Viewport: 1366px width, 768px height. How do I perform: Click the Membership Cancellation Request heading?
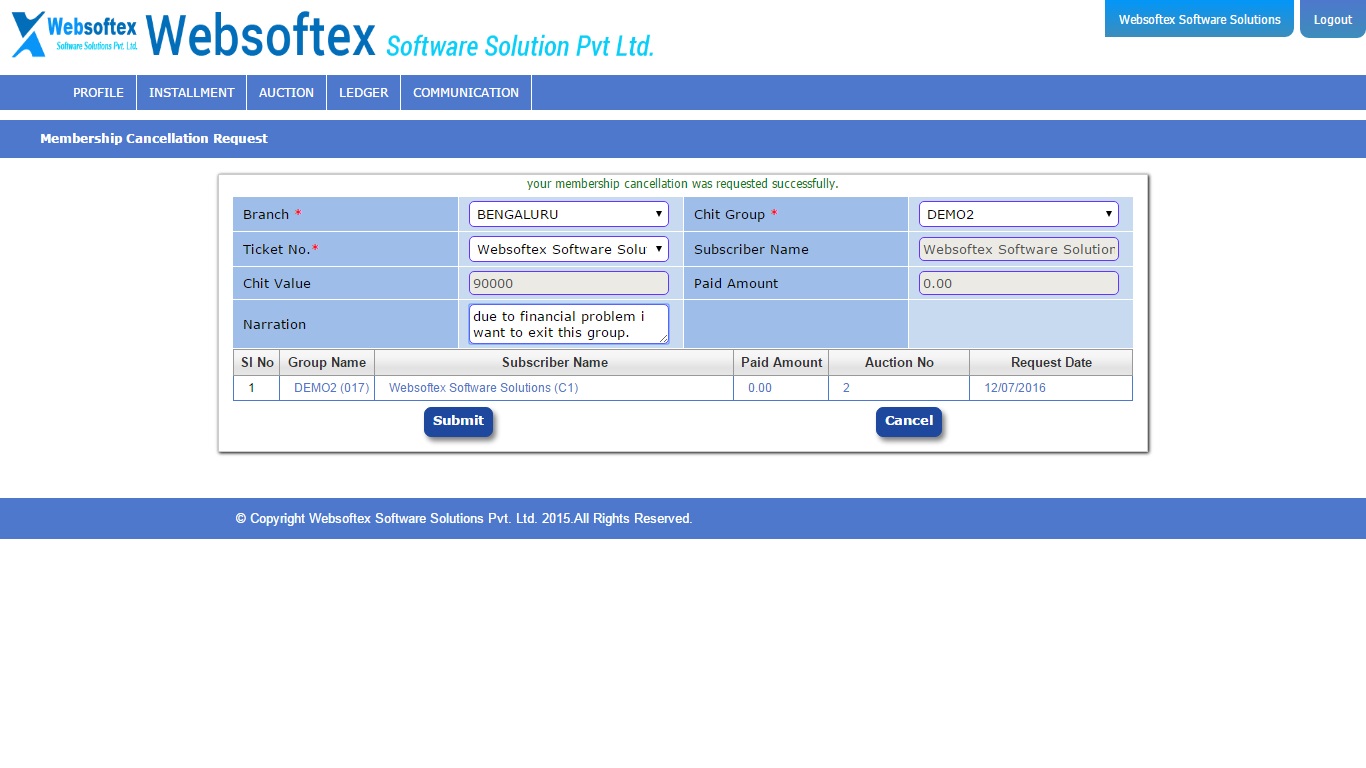click(x=154, y=138)
